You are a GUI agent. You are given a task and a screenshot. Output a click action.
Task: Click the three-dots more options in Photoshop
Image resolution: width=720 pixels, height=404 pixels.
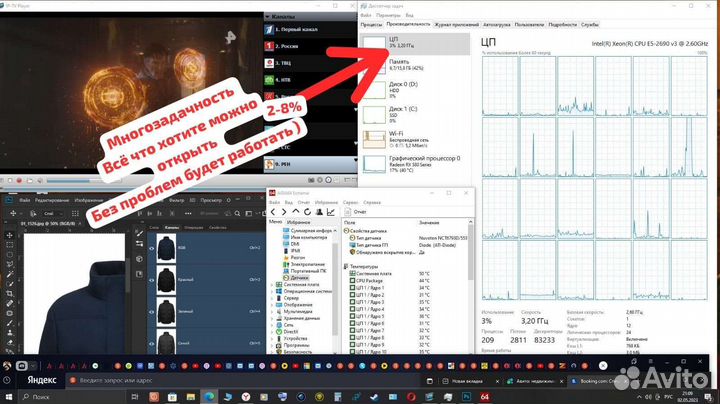(x=188, y=213)
